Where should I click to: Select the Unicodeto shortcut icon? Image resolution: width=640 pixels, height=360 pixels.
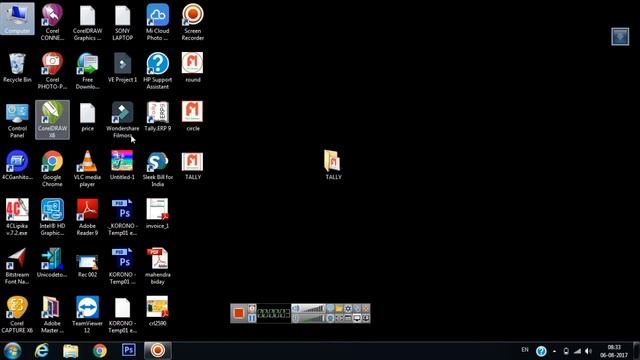(x=52, y=262)
